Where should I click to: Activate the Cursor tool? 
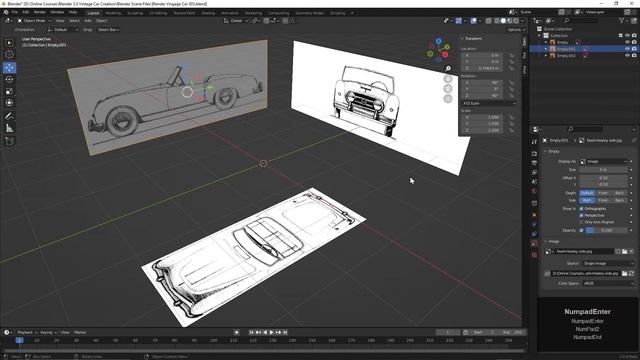pyautogui.click(x=9, y=55)
